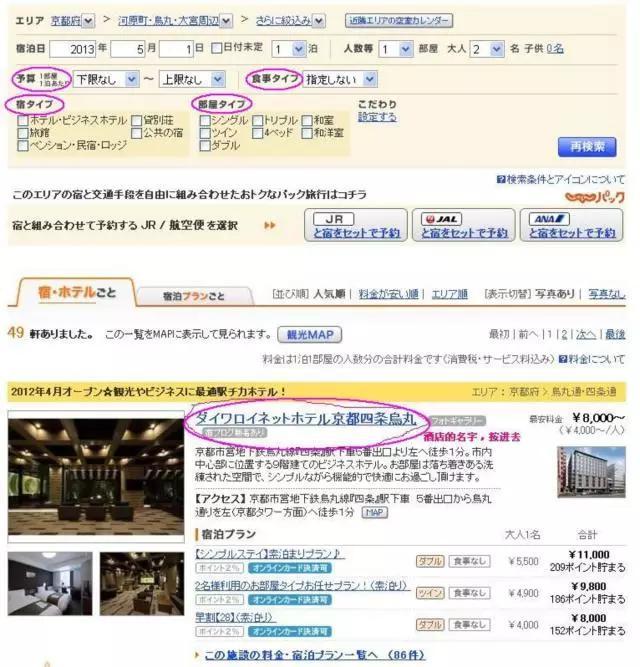Open the ダイワロイネットホテル京都四条烏丸 hotel link
Viewport: 640px width, 667px height.
304,418
